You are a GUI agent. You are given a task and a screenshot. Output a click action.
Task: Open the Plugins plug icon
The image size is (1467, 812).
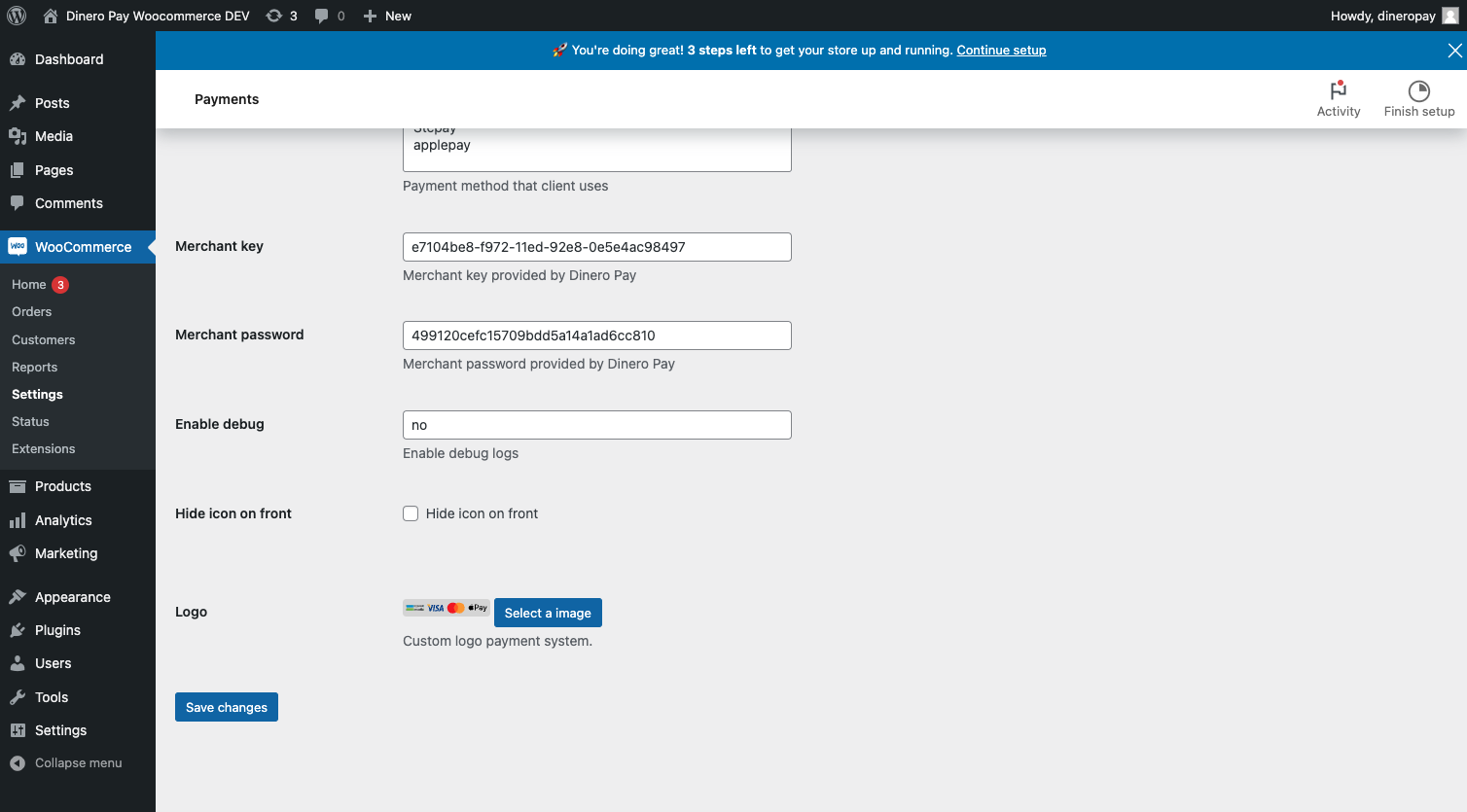pyautogui.click(x=18, y=630)
